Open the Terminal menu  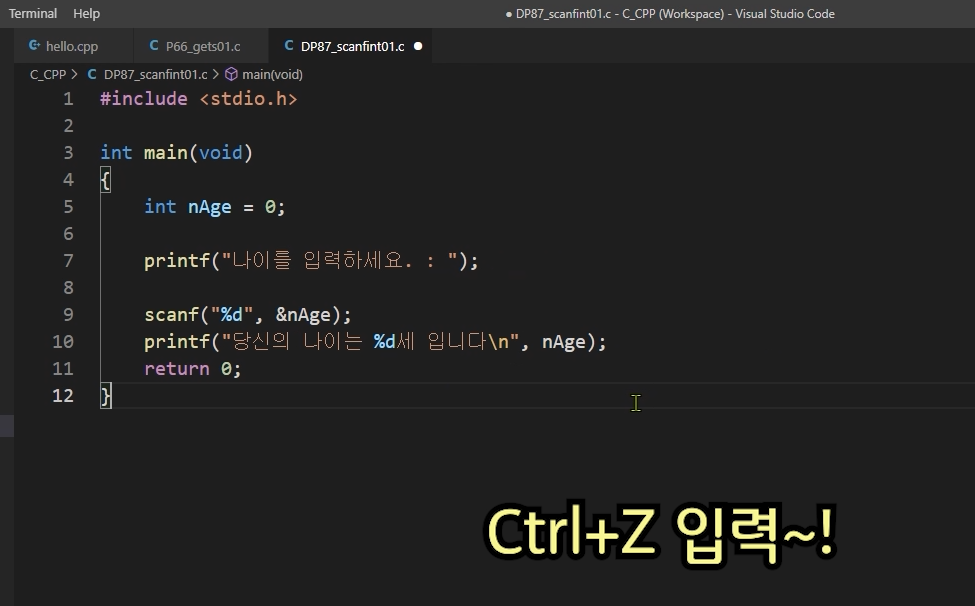point(33,13)
